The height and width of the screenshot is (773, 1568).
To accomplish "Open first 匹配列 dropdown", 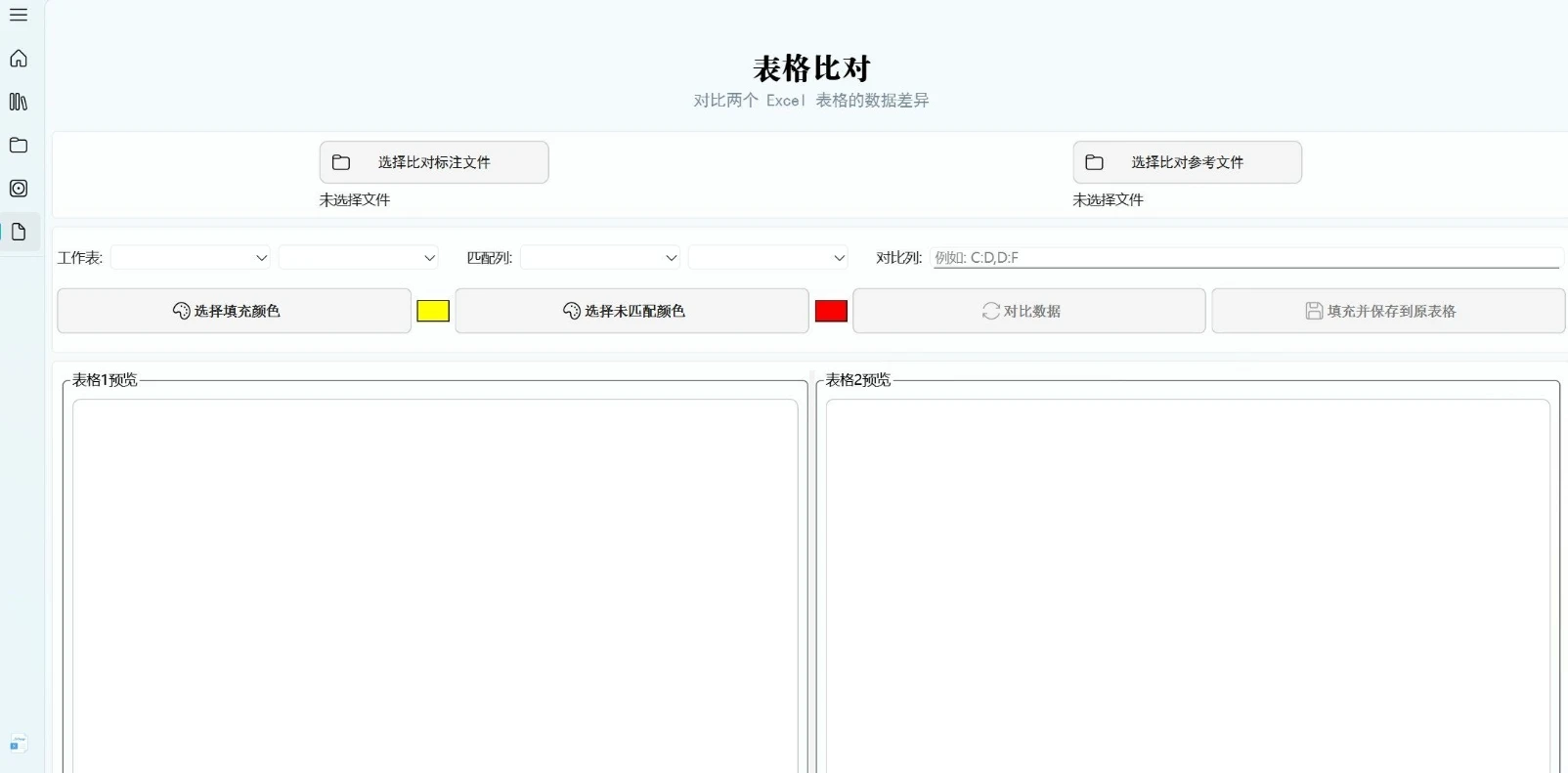I will coord(600,258).
